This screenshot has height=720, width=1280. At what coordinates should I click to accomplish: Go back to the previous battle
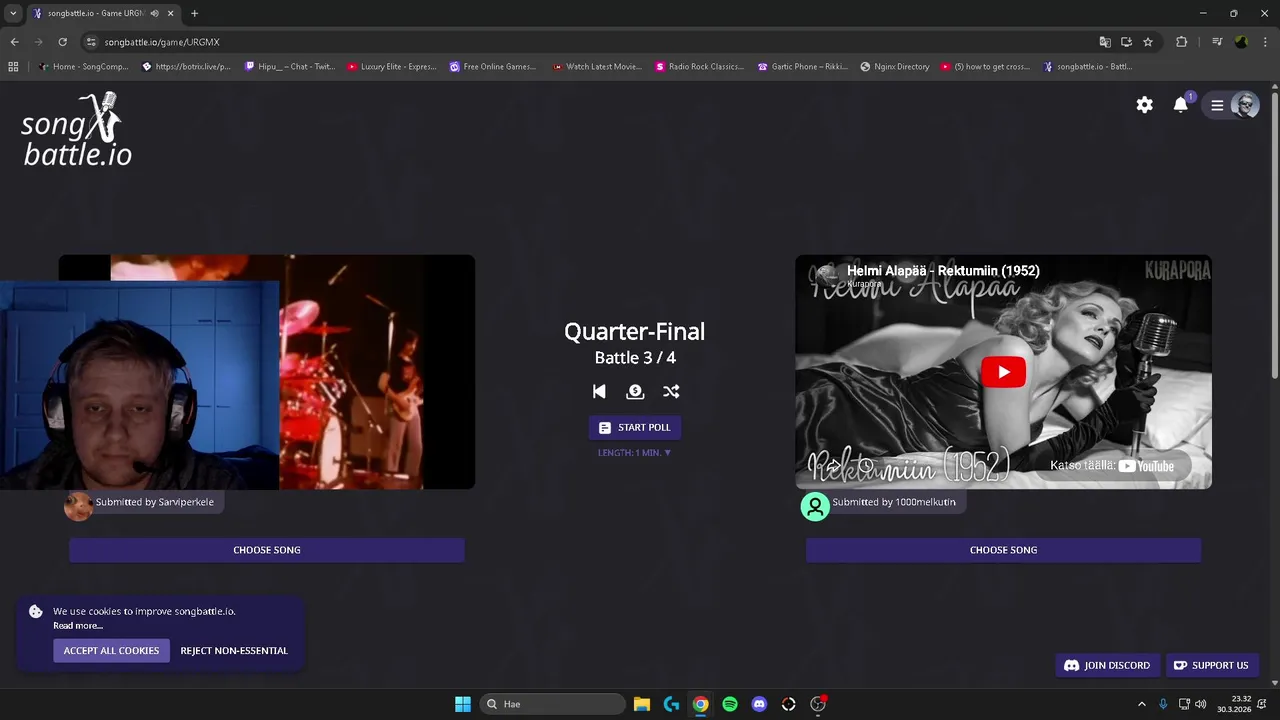599,392
